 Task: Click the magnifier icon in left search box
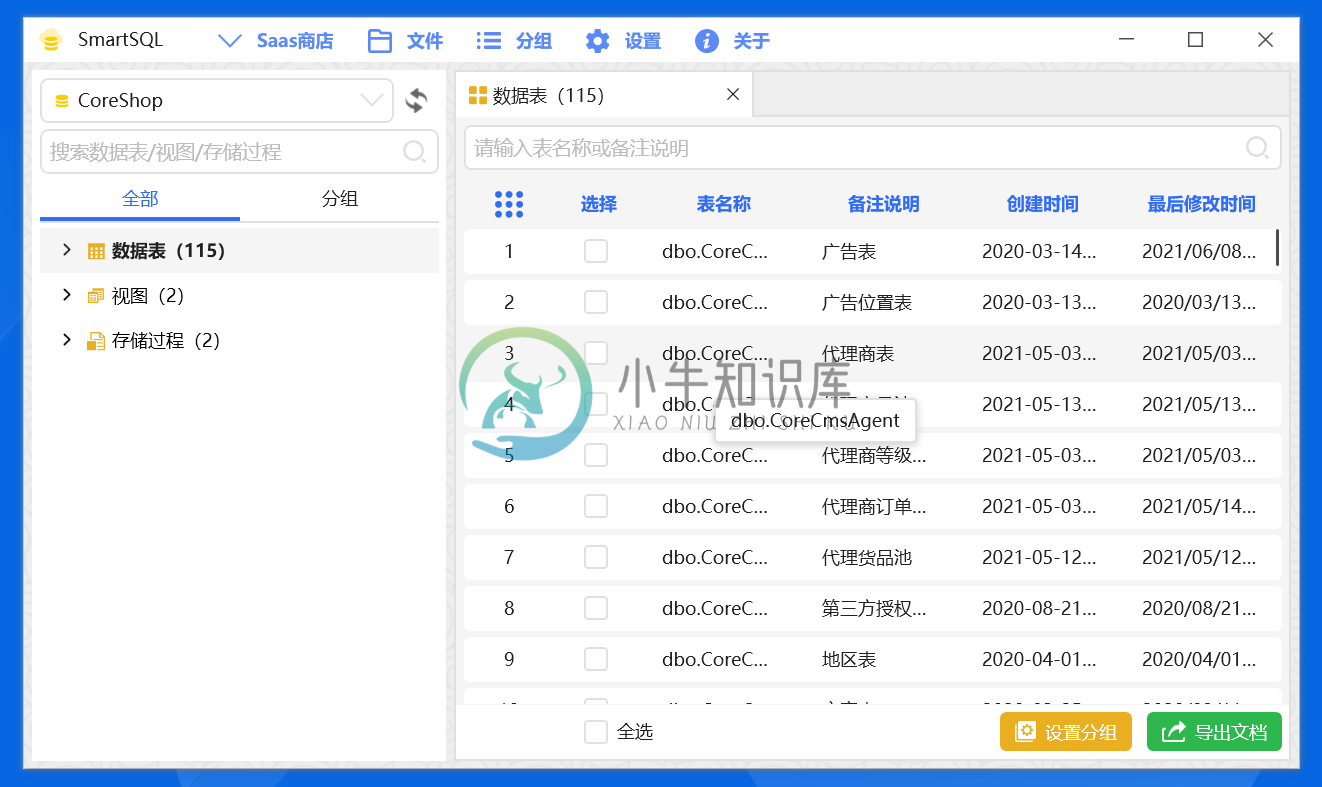(x=414, y=152)
